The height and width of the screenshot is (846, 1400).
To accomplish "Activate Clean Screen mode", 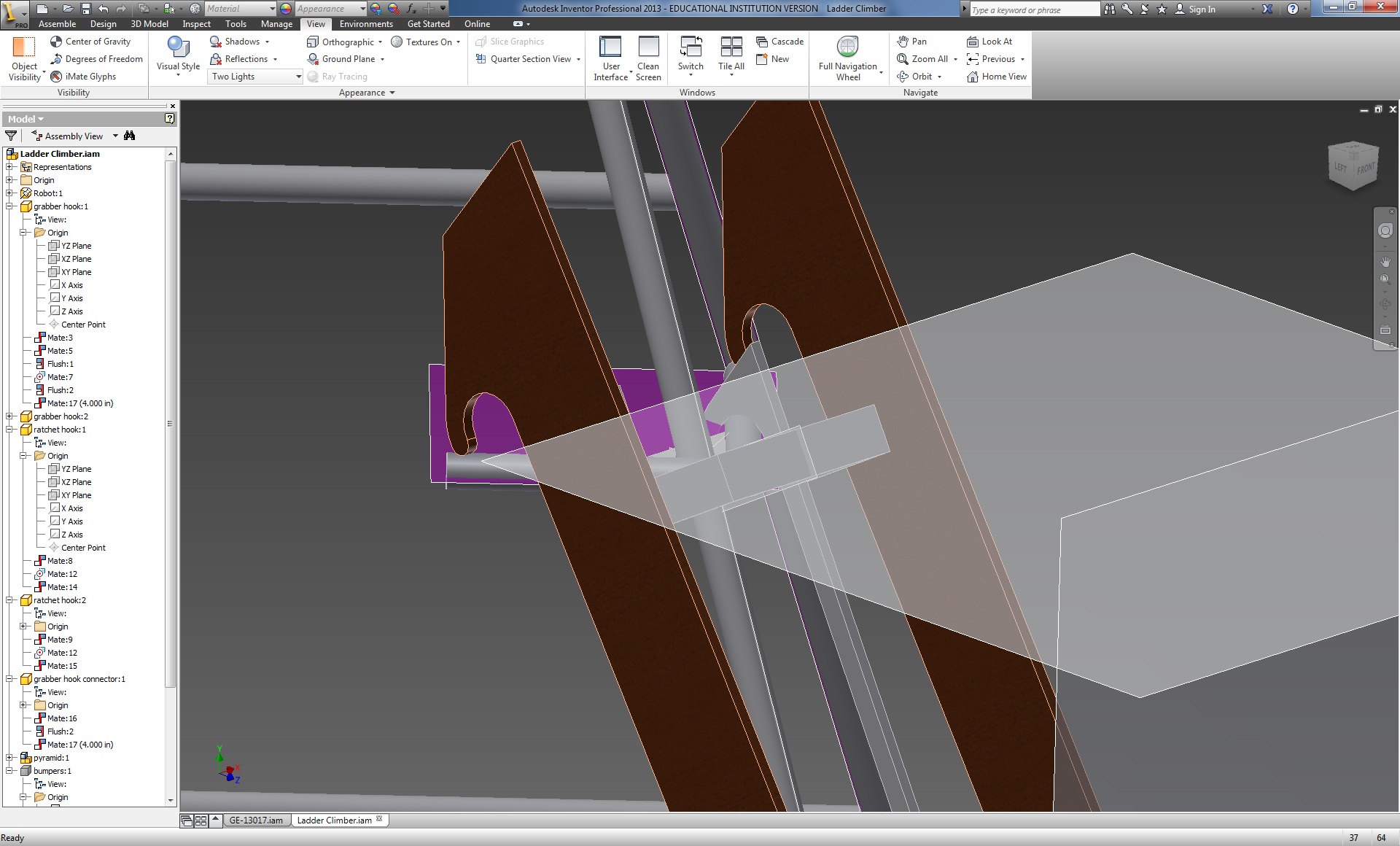I will (648, 58).
